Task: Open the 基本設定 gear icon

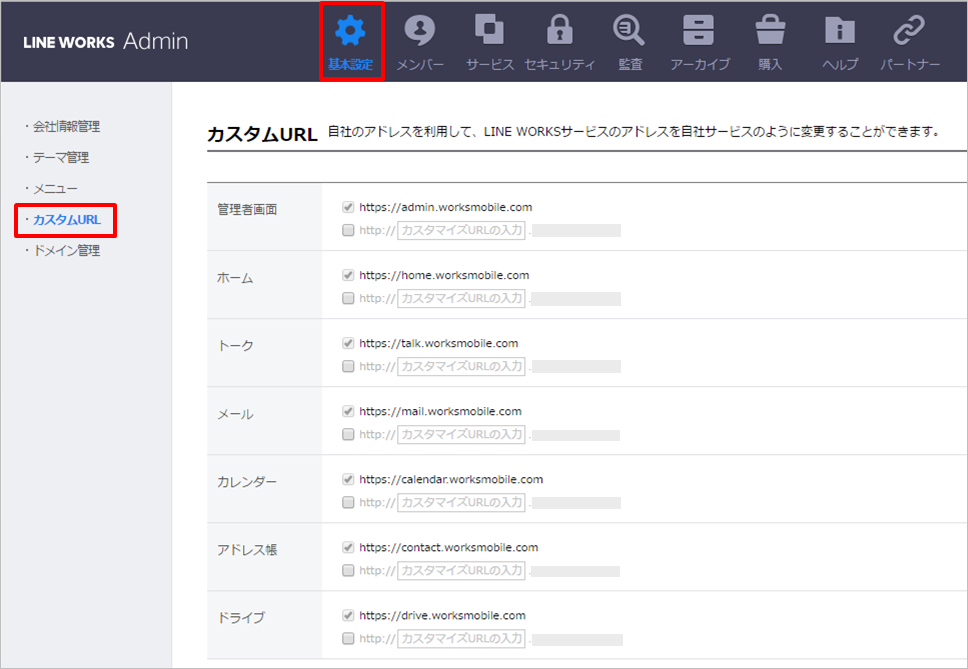Action: (x=350, y=32)
